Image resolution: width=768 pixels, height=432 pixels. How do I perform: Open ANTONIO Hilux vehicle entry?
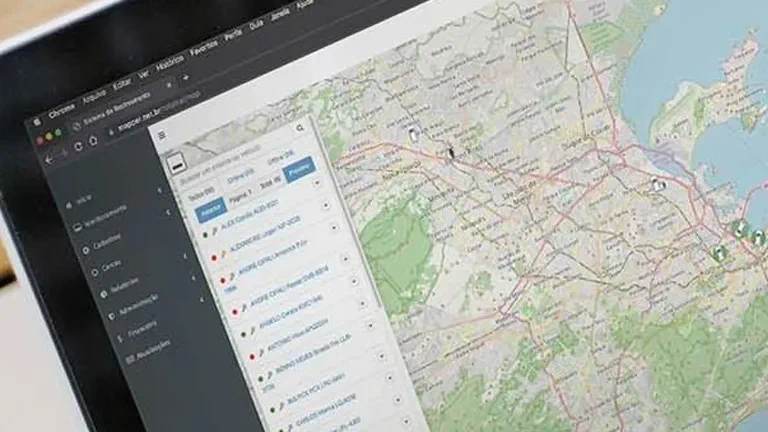(x=298, y=335)
